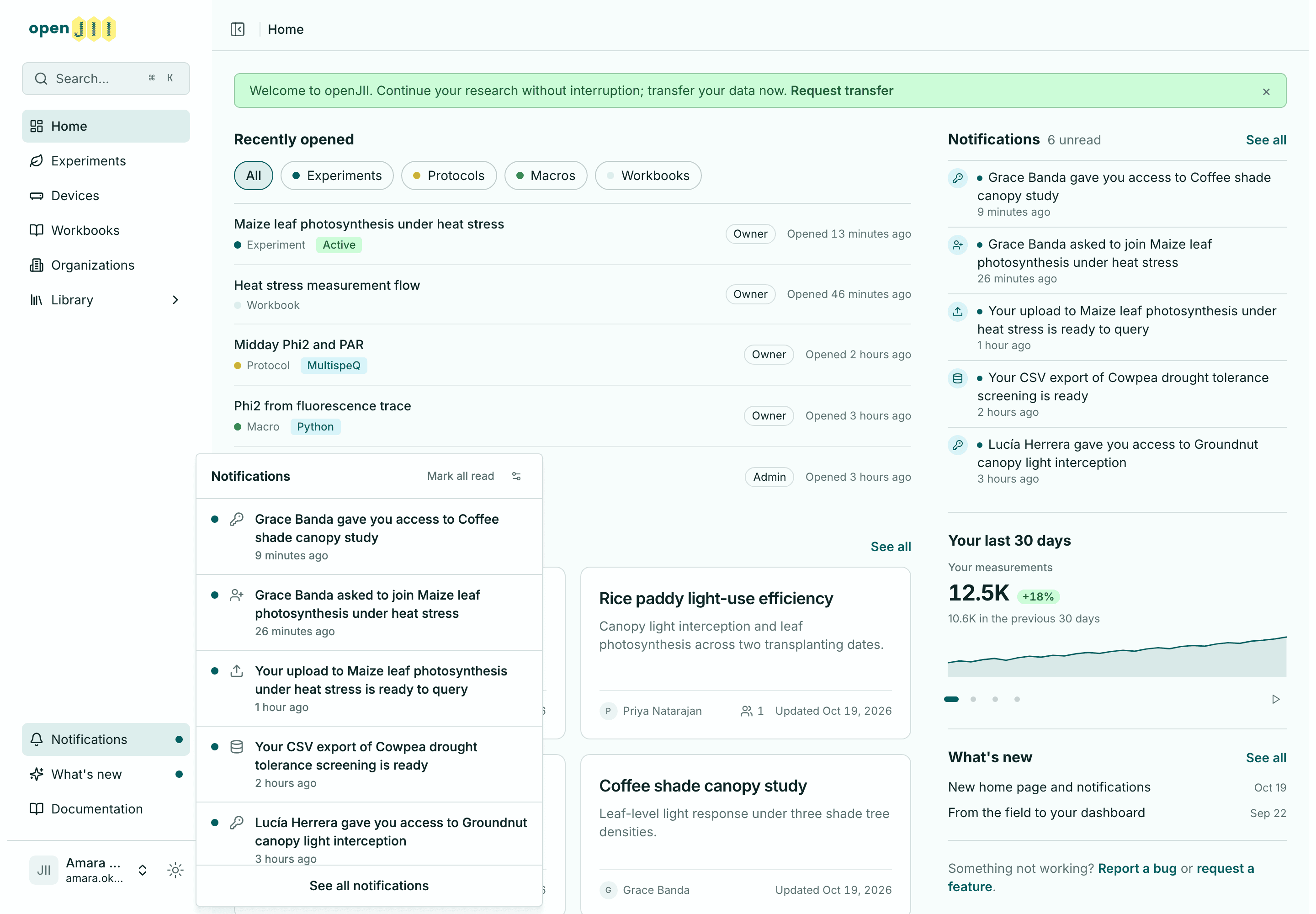
Task: Click the key icon beside Coffee shade notification in popup
Action: (237, 520)
